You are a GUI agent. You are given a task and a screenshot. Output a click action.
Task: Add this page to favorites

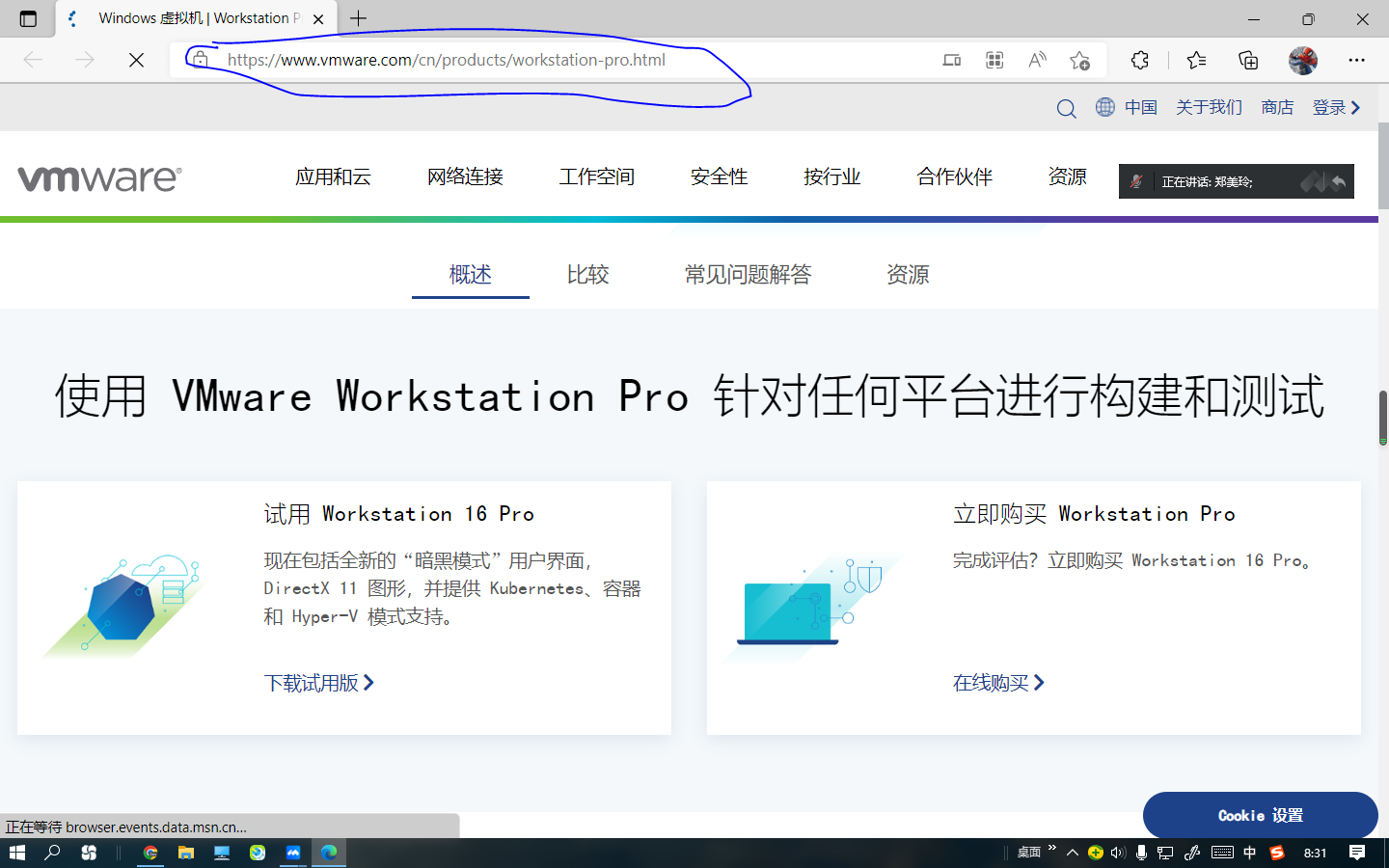pos(1079,60)
